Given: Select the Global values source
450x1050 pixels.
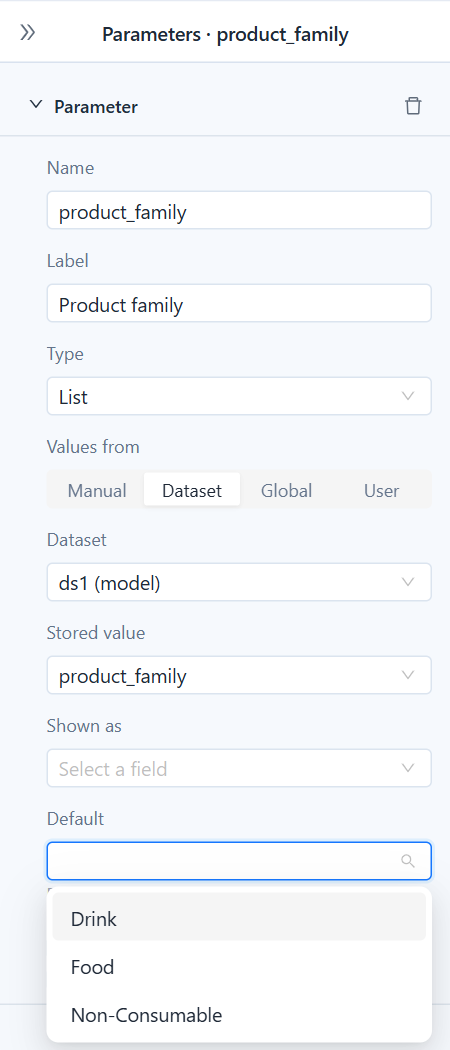Looking at the screenshot, I should (x=287, y=490).
